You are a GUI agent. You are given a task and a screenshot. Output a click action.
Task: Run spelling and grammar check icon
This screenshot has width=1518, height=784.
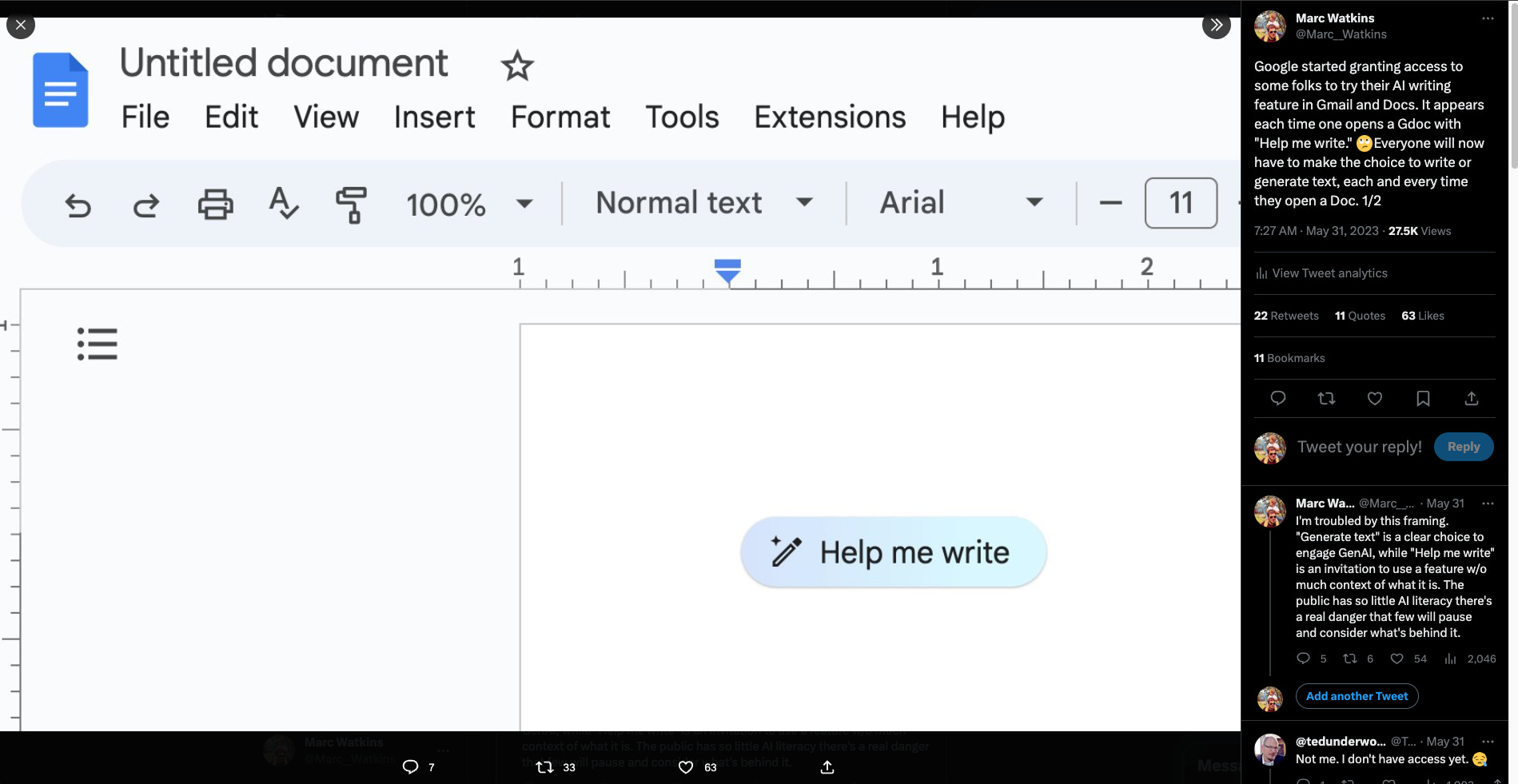pos(283,203)
